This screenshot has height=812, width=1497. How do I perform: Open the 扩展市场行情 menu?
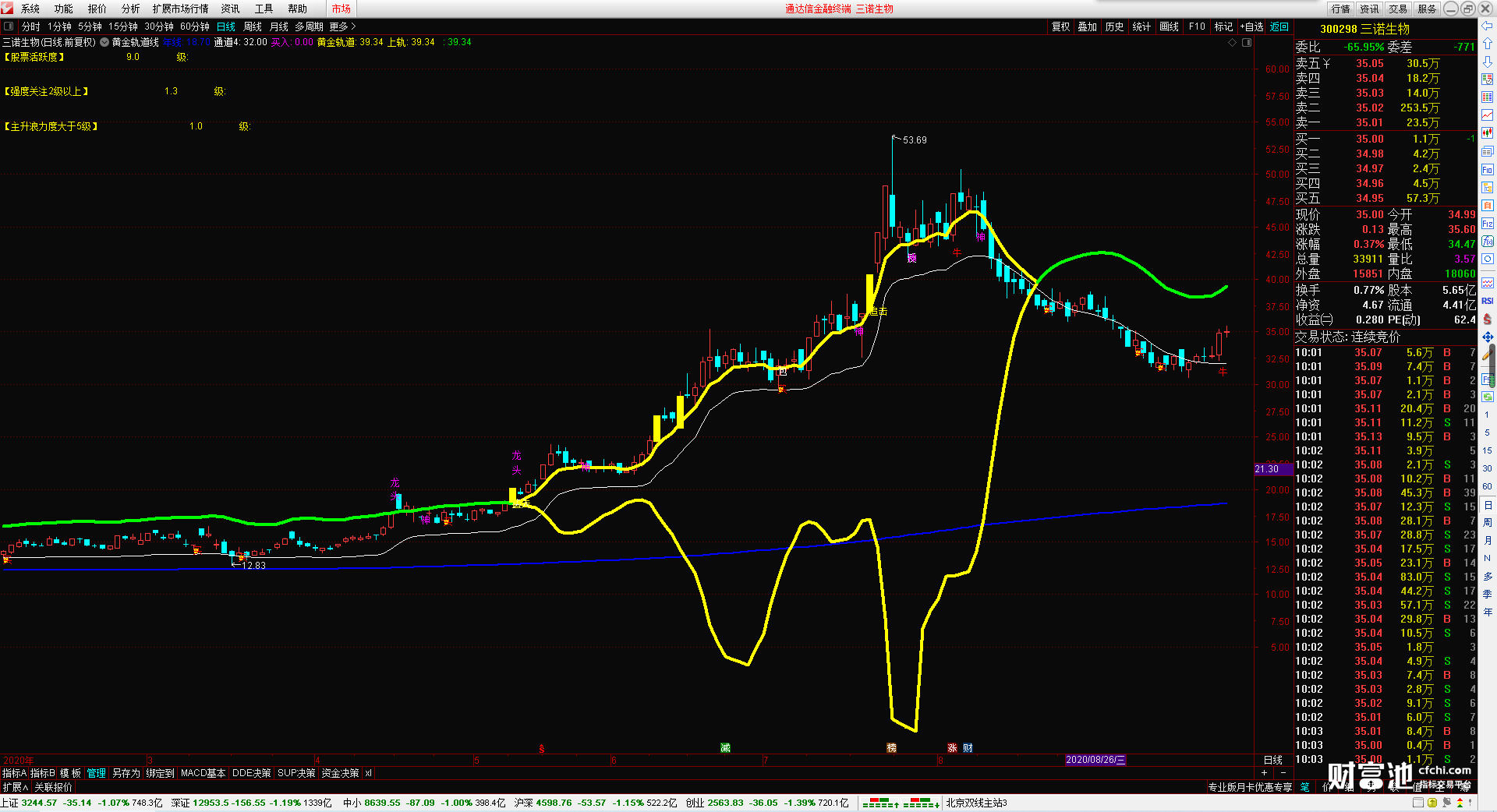point(180,9)
